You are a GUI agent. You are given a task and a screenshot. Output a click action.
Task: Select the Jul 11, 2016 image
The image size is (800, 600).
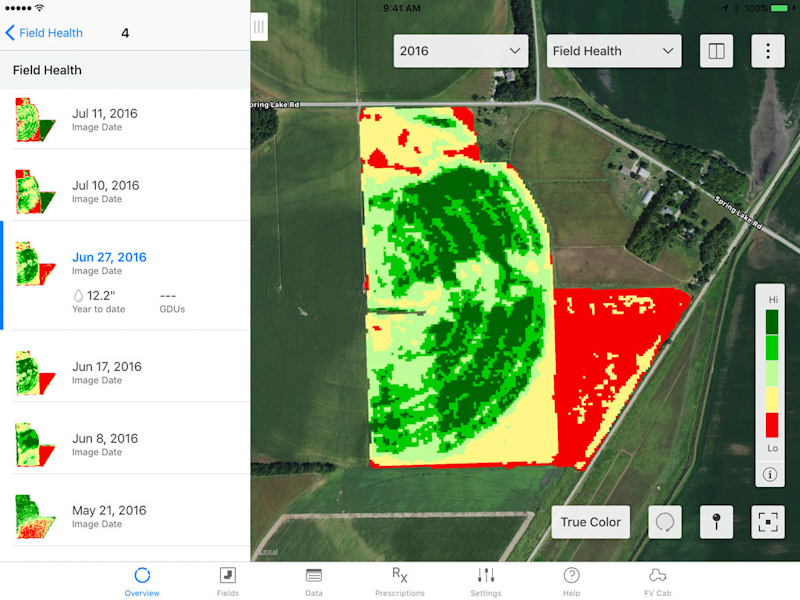click(x=125, y=120)
